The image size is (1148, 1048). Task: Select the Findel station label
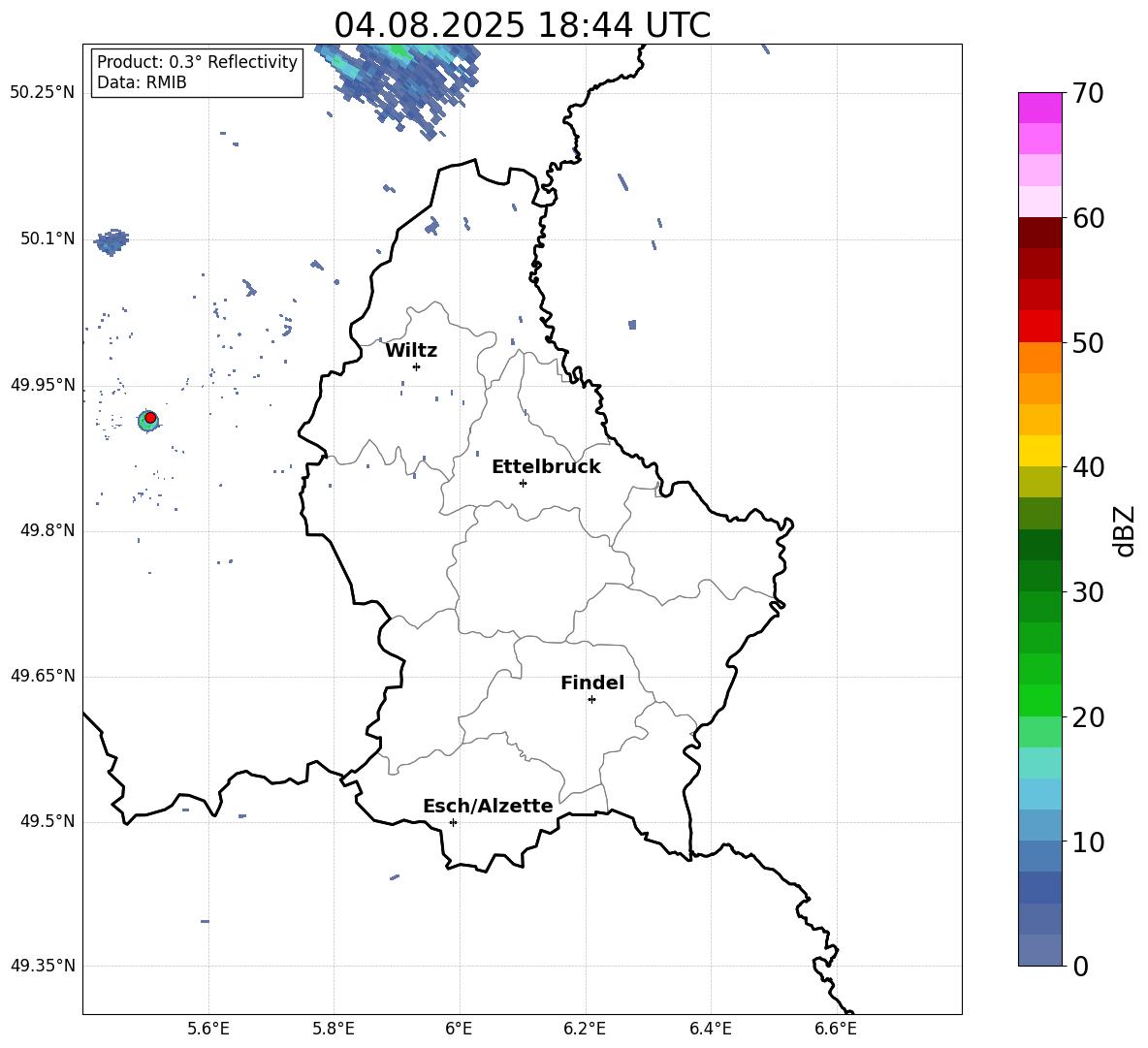[x=592, y=683]
